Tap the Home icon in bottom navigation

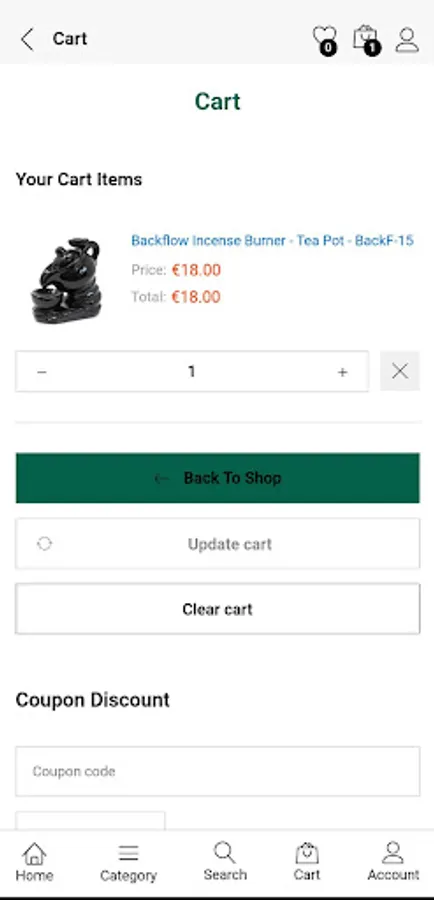coord(34,862)
